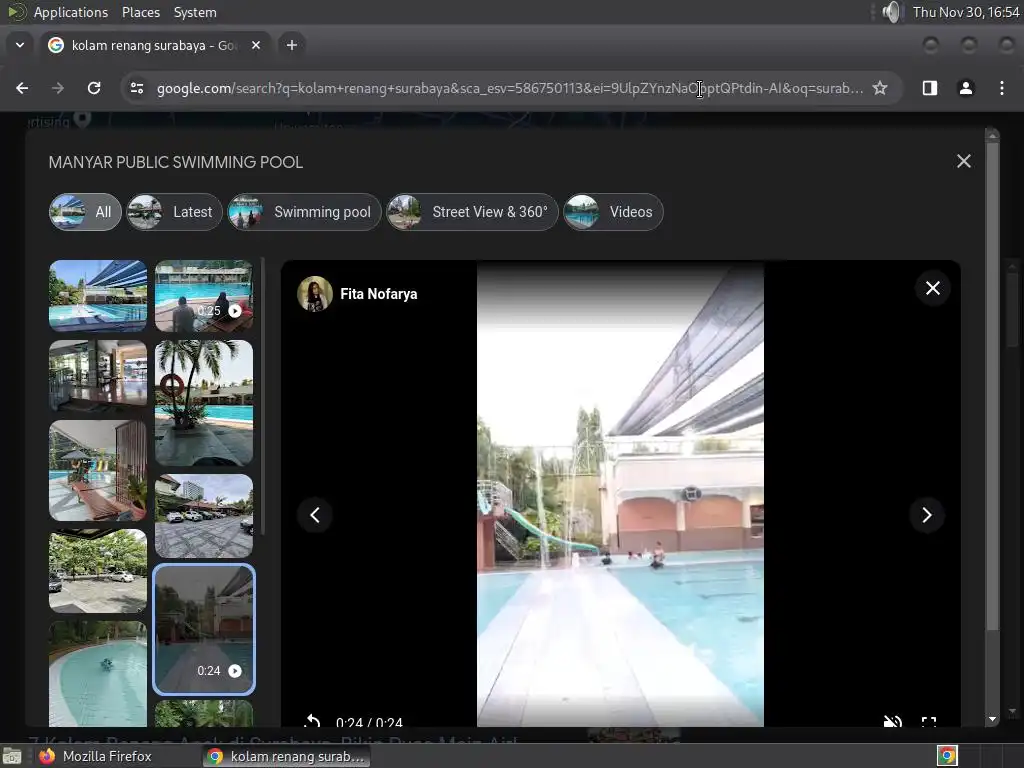Open the palm tree pool thumbnail
The image size is (1024, 768).
tap(204, 403)
